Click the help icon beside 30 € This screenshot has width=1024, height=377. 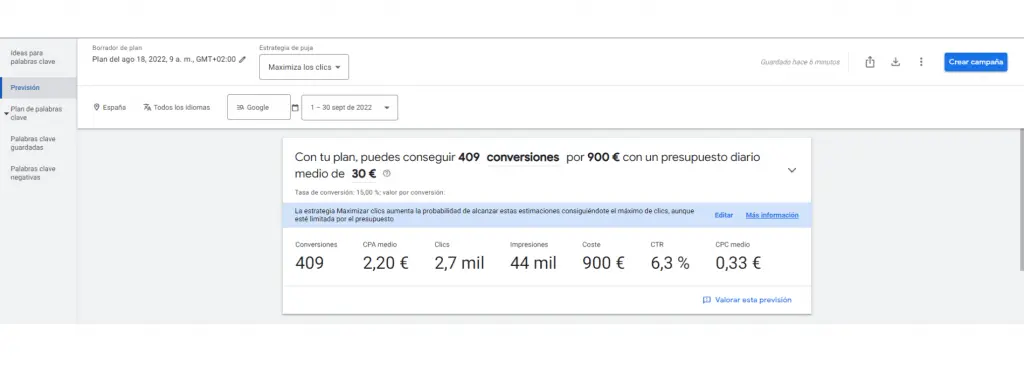387,174
